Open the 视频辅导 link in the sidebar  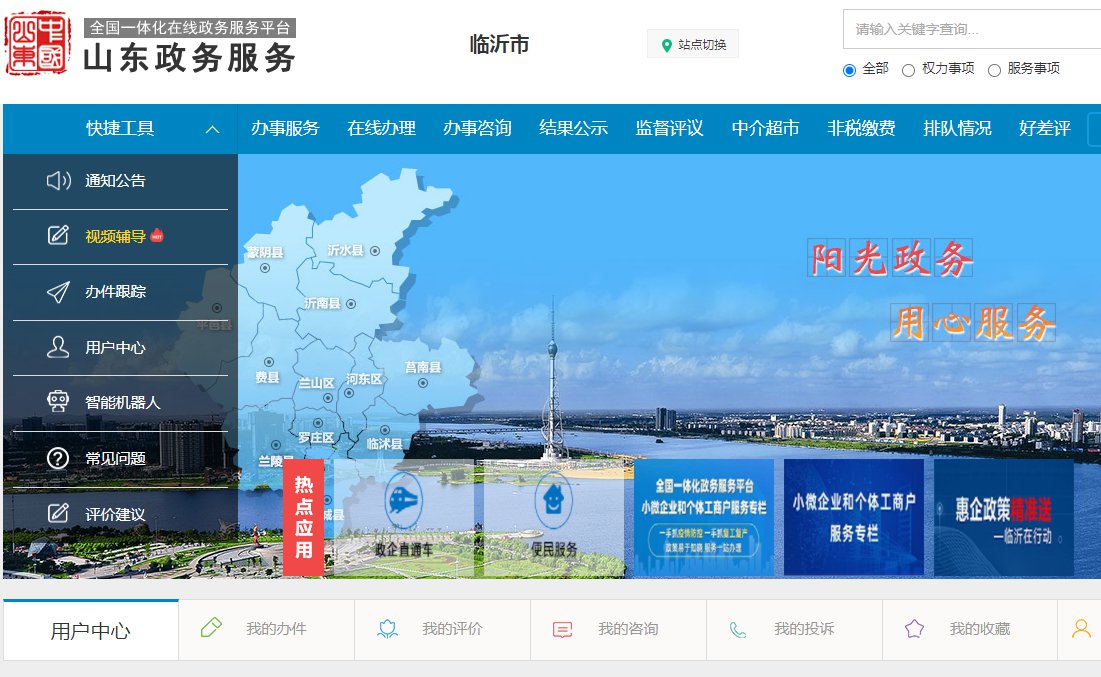(x=115, y=236)
